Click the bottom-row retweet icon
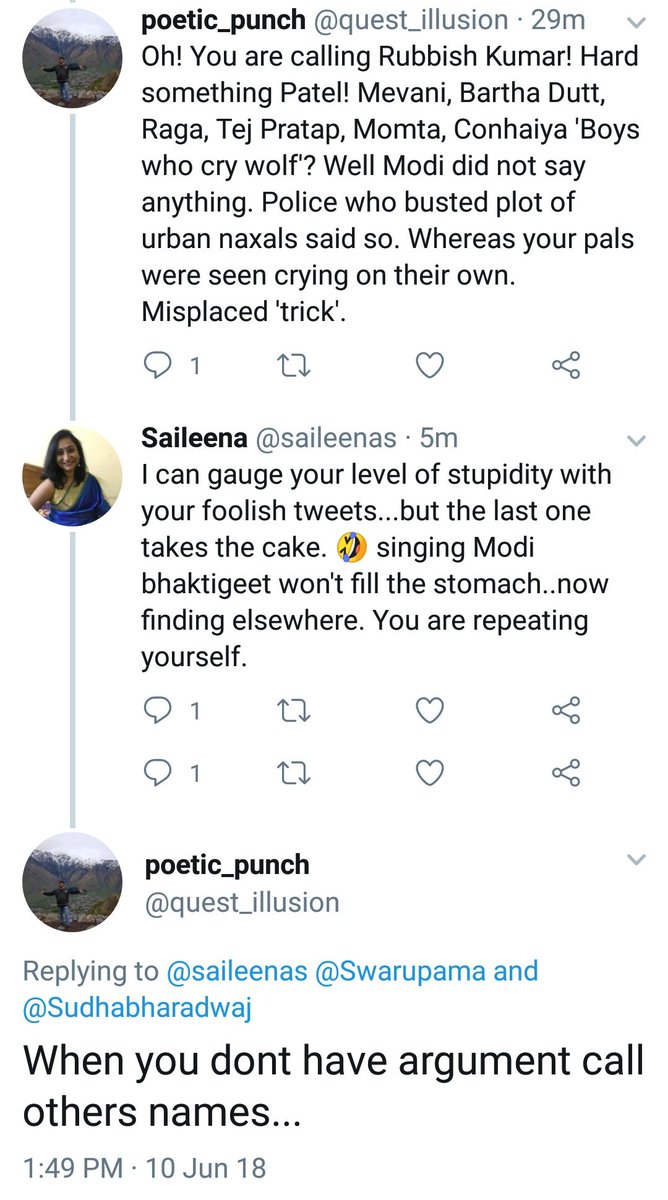This screenshot has height=1200, width=668. pos(293,773)
